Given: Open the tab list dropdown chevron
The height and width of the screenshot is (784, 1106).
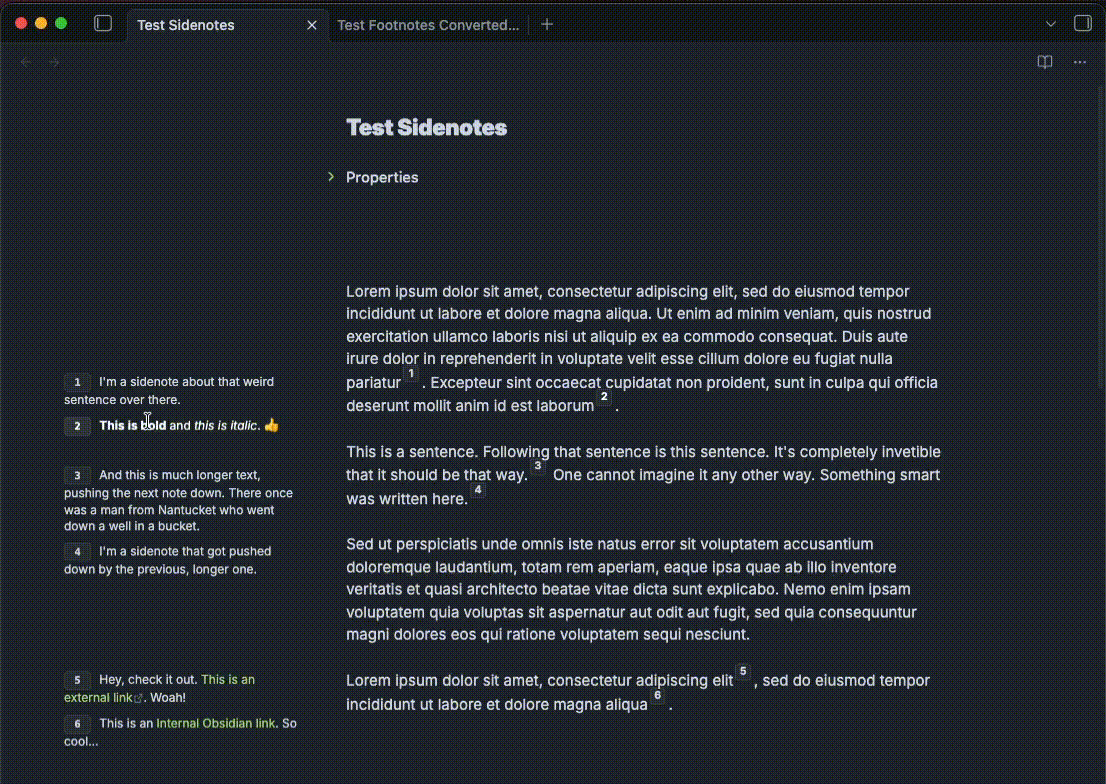Looking at the screenshot, I should 1050,23.
